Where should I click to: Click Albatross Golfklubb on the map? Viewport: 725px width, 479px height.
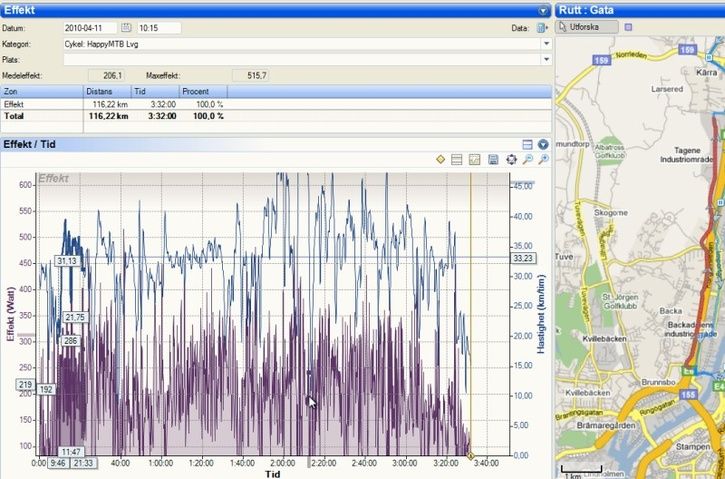[x=609, y=151]
